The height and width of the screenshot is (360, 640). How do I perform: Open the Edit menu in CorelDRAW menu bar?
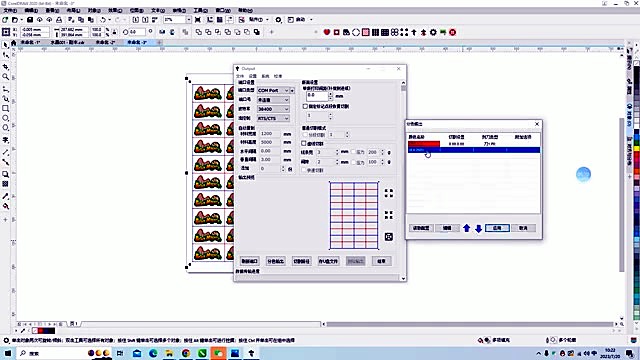[x=31, y=10]
